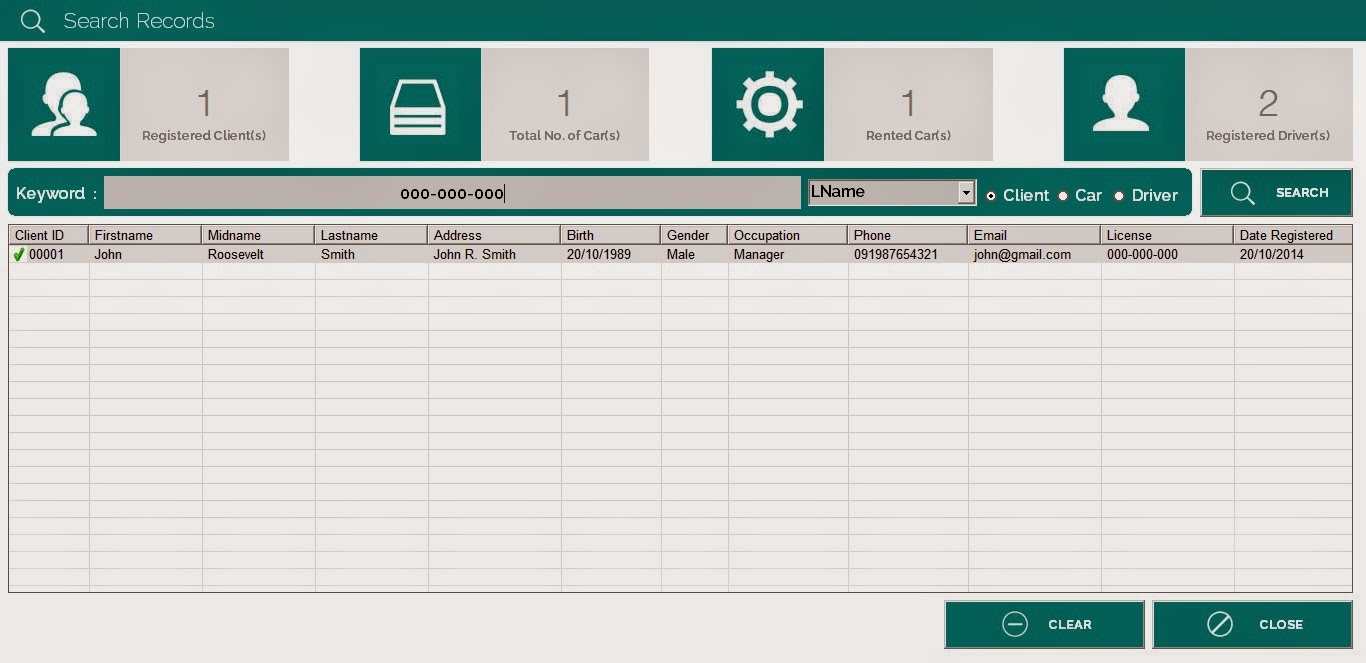This screenshot has height=663, width=1366.
Task: Click the magnifying glass in the title bar
Action: (30, 20)
